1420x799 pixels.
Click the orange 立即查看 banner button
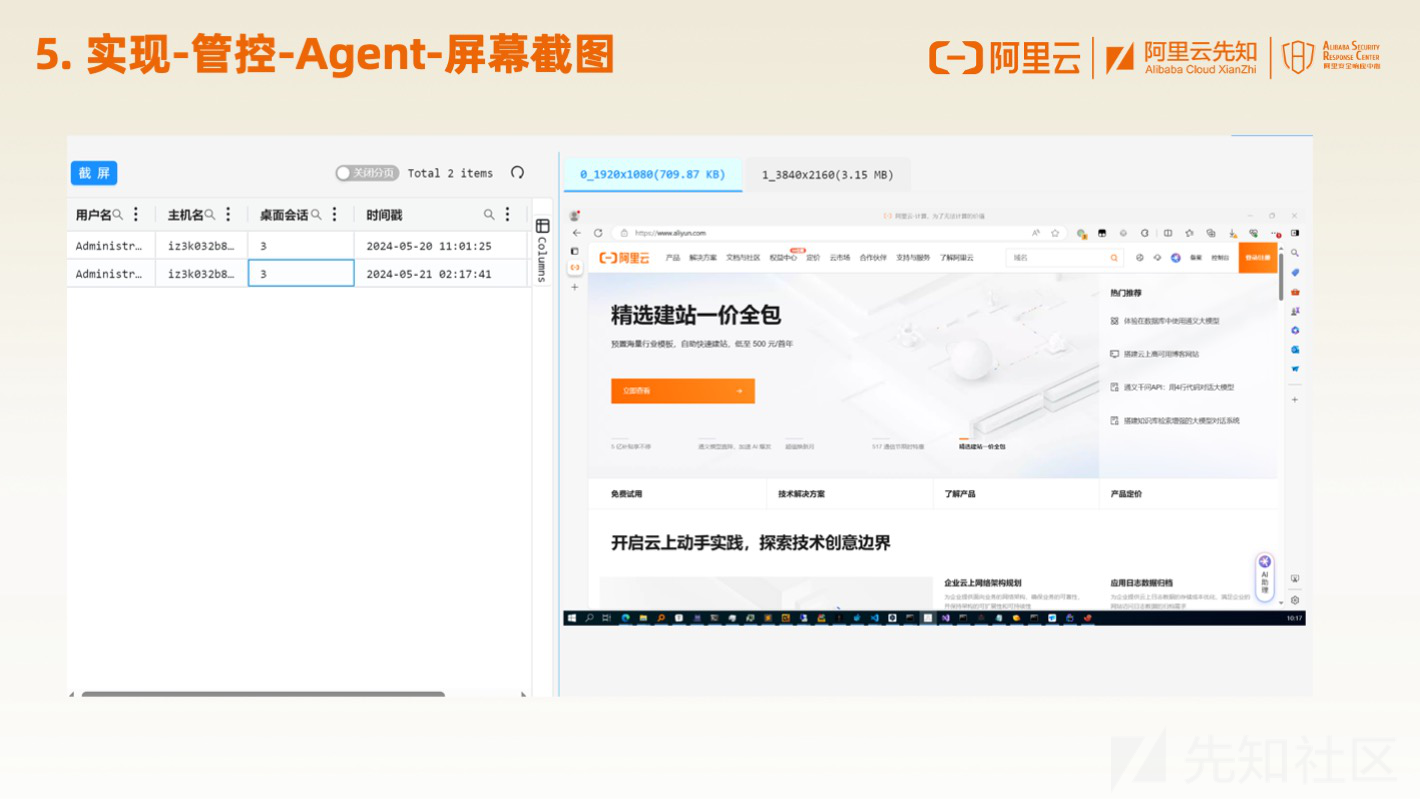point(683,391)
